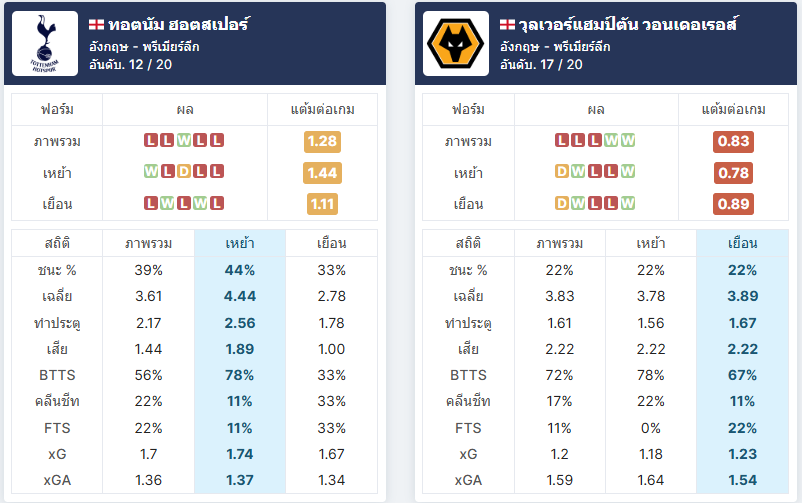Click England flag beside Tottenham name
This screenshot has height=503, width=802.
pyautogui.click(x=96, y=25)
